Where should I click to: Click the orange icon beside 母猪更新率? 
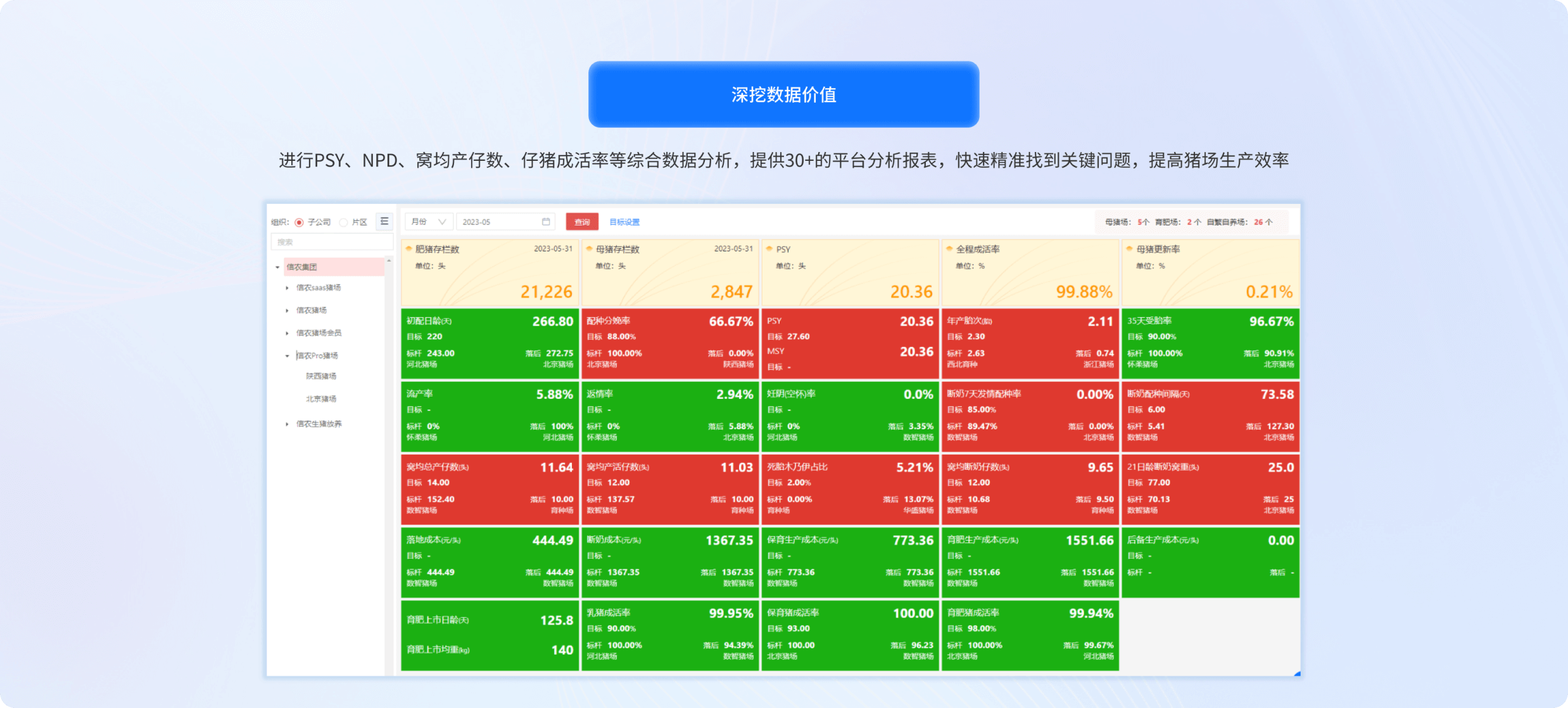(x=1130, y=249)
